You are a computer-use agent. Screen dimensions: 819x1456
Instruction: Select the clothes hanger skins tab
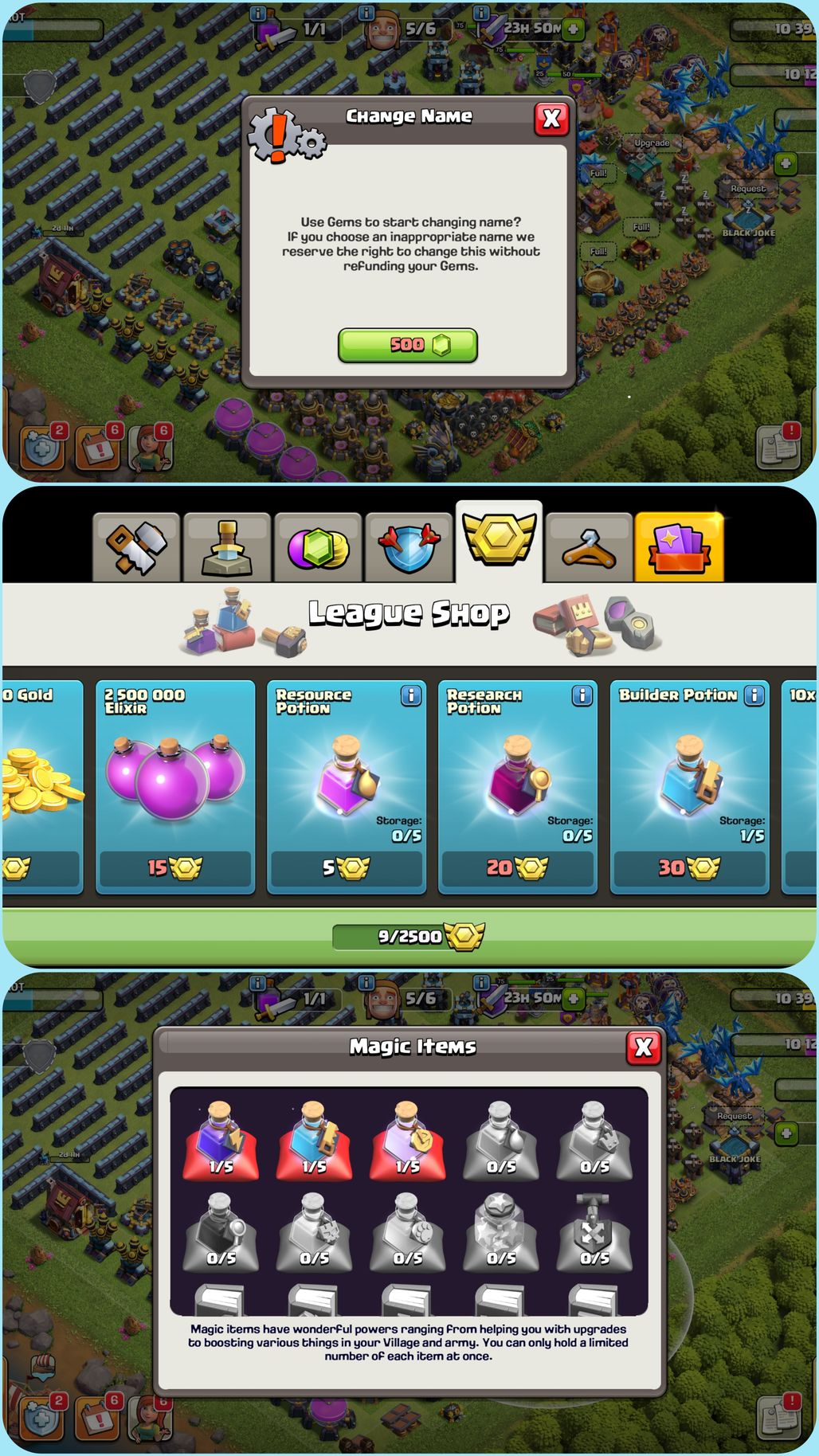pos(590,548)
